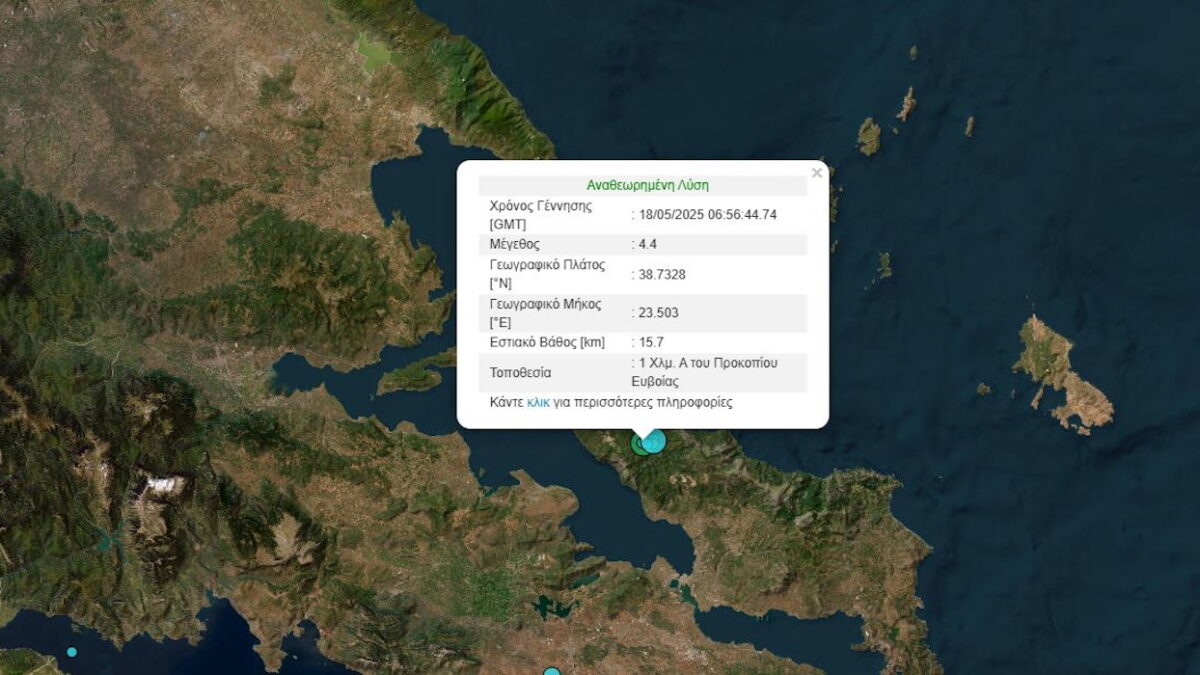
Task: Click the origin time 18/05/2025 06:56:44.74
Action: 707,214
